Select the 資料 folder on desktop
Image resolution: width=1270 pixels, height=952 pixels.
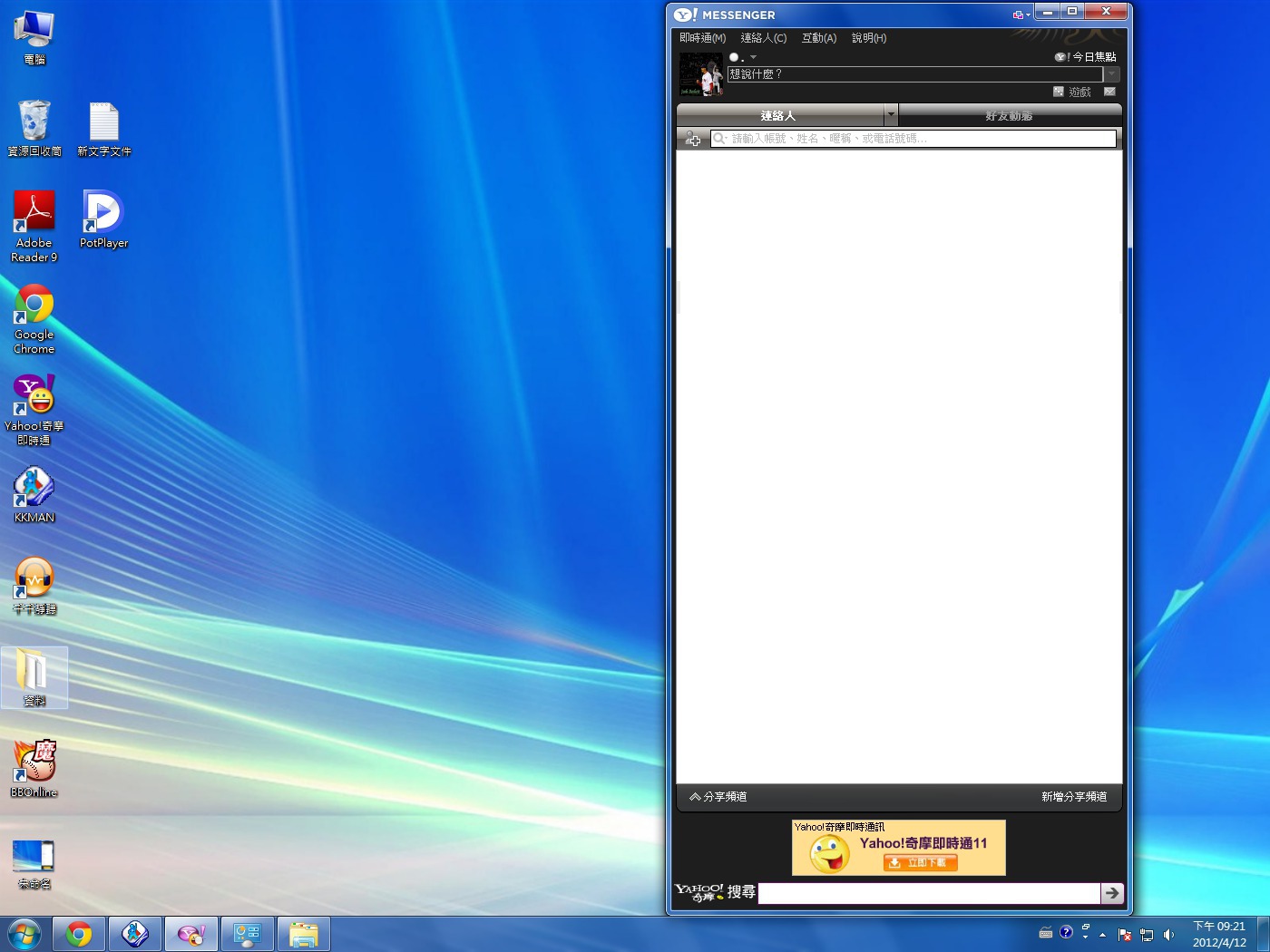pyautogui.click(x=34, y=677)
